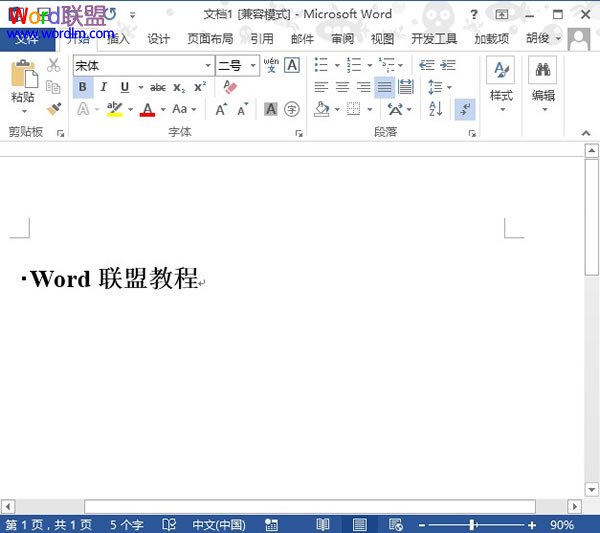This screenshot has height=533, width=600.
Task: Click the 90% zoom level
Action: coord(561,525)
